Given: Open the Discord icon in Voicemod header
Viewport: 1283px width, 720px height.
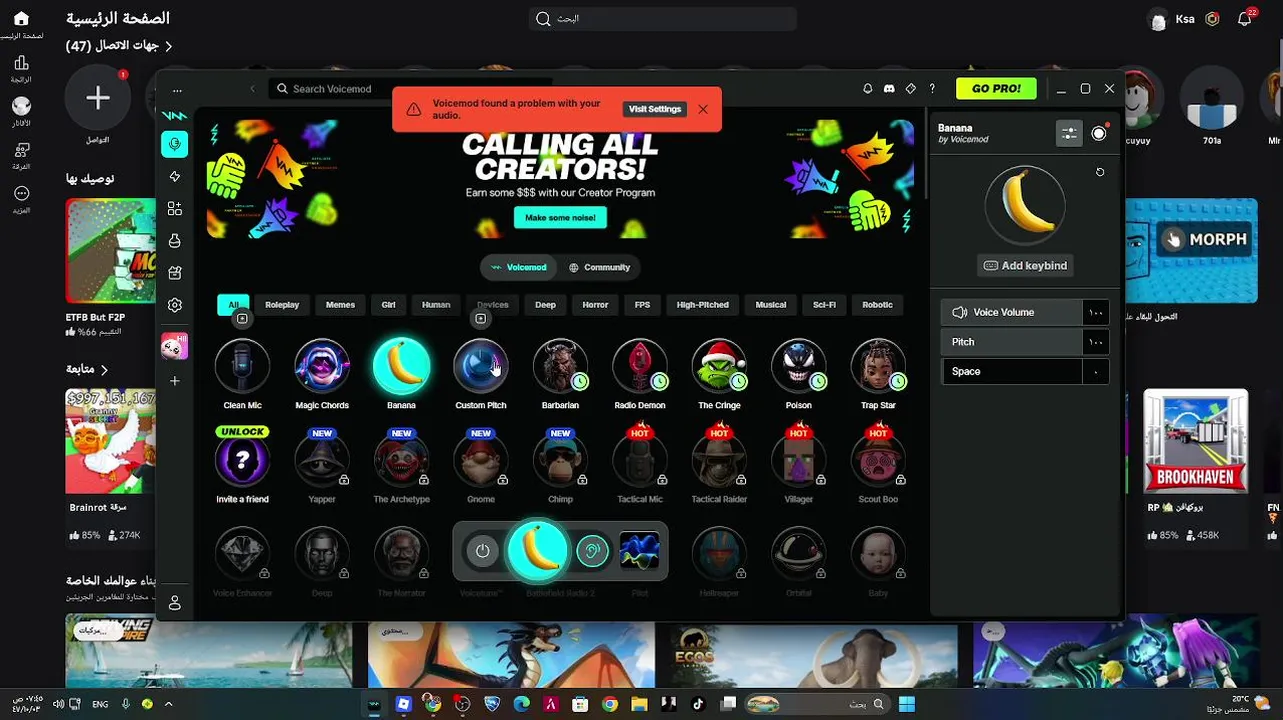Looking at the screenshot, I should [x=889, y=89].
